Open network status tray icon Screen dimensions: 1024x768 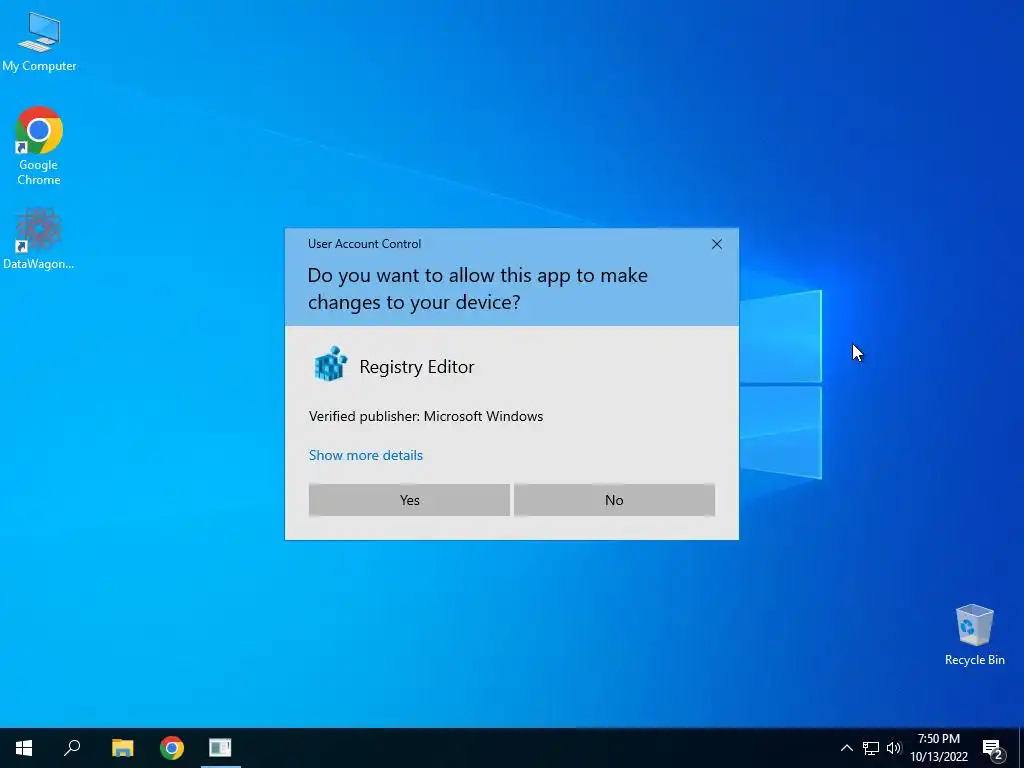pyautogui.click(x=871, y=748)
